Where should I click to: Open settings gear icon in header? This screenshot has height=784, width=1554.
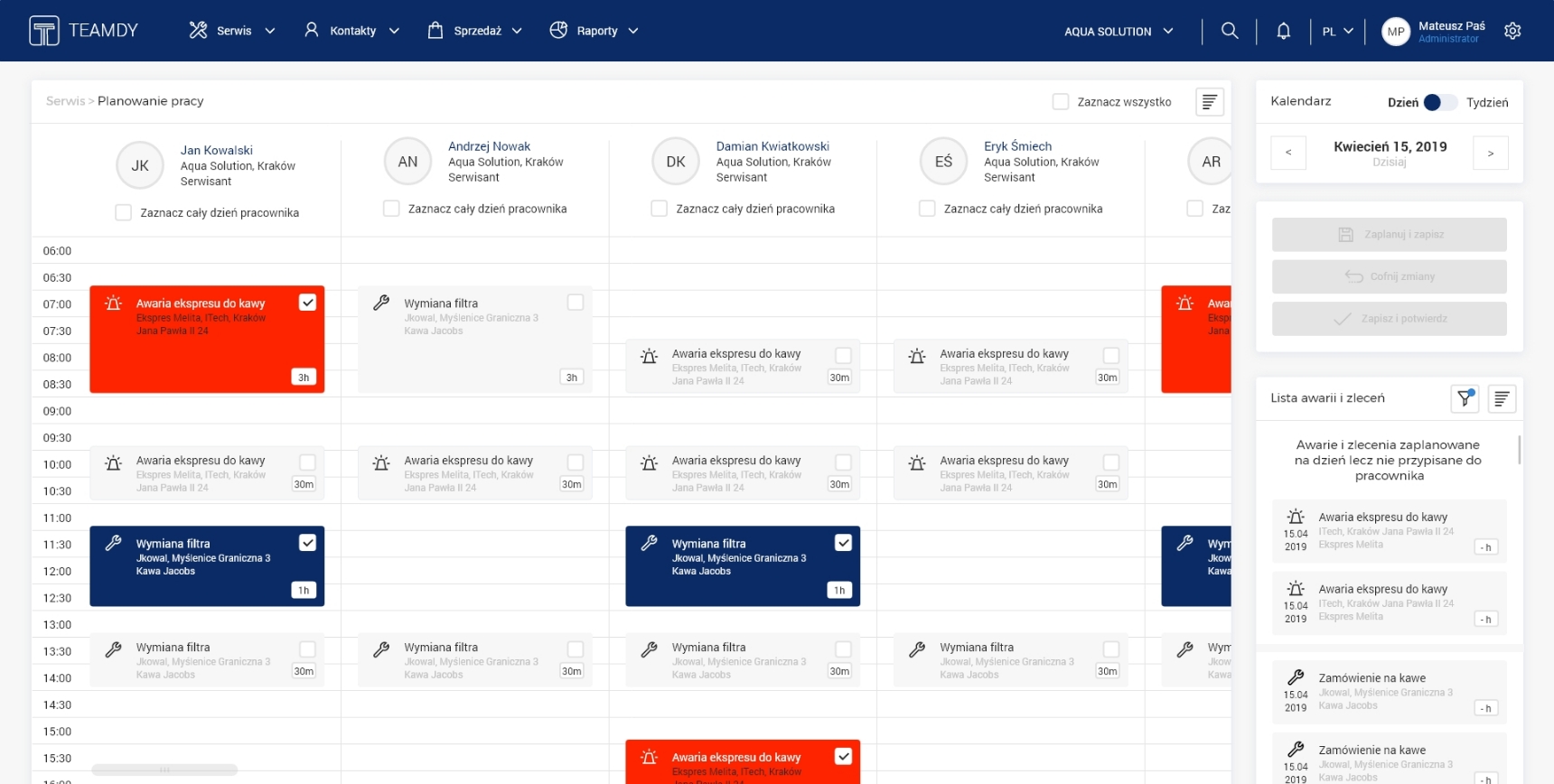pyautogui.click(x=1512, y=31)
